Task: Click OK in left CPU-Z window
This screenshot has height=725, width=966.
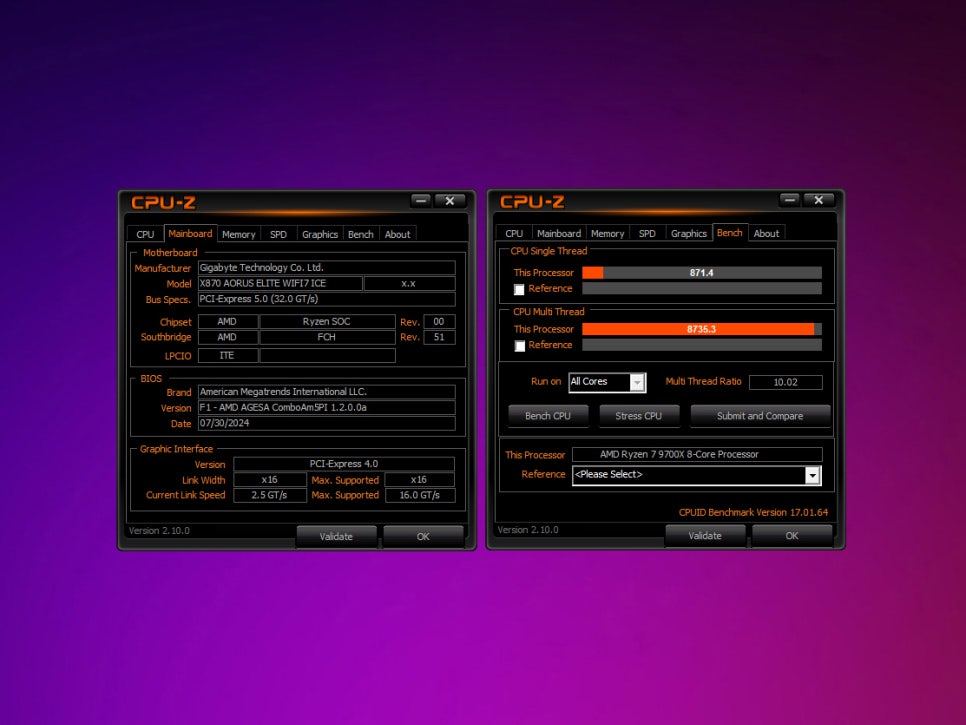Action: point(423,537)
